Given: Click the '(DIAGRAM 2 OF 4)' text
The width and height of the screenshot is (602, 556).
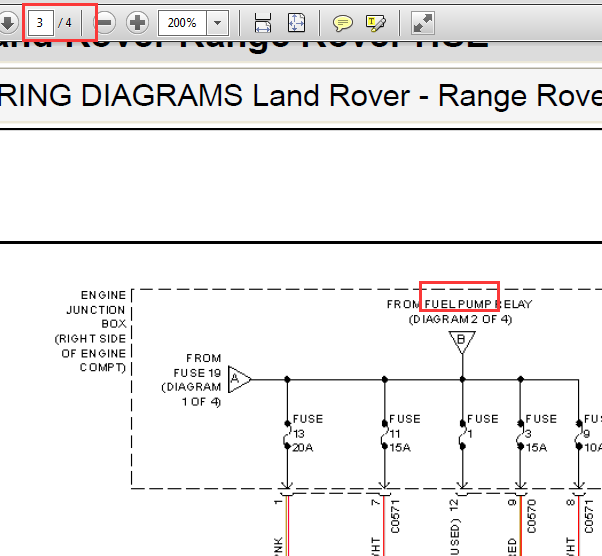Looking at the screenshot, I should point(460,319).
